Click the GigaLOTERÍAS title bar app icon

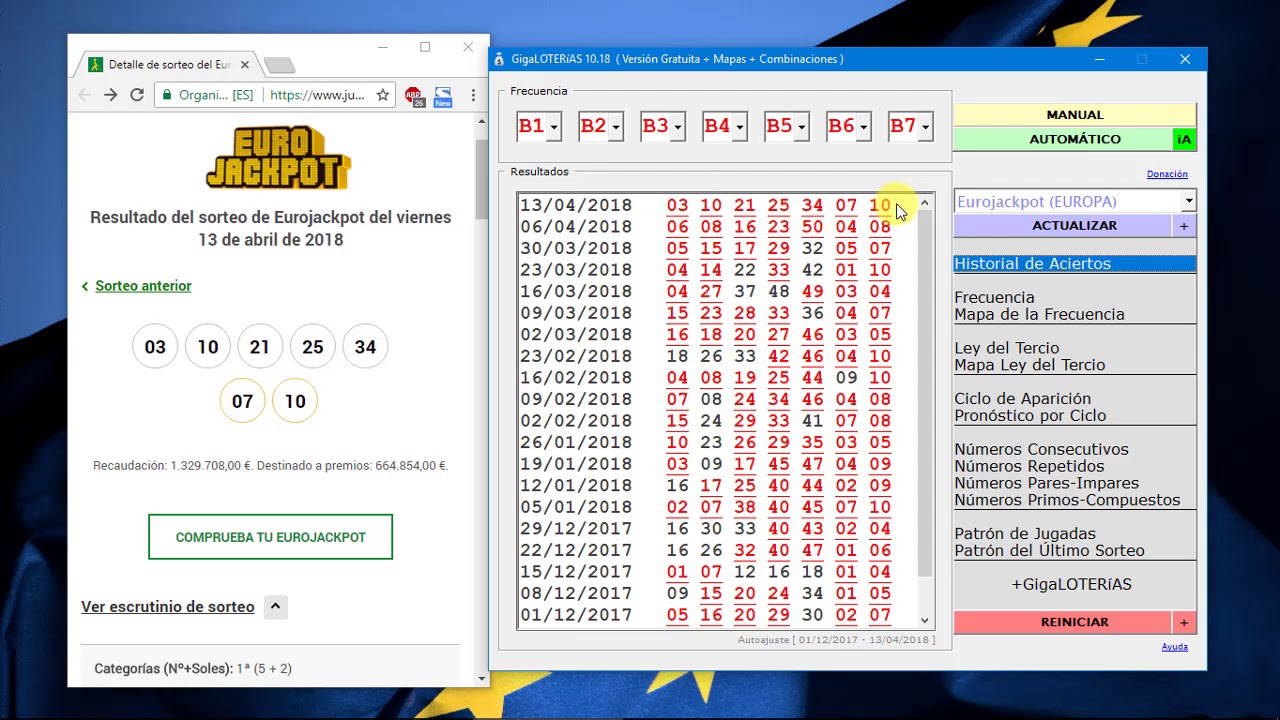click(x=500, y=59)
